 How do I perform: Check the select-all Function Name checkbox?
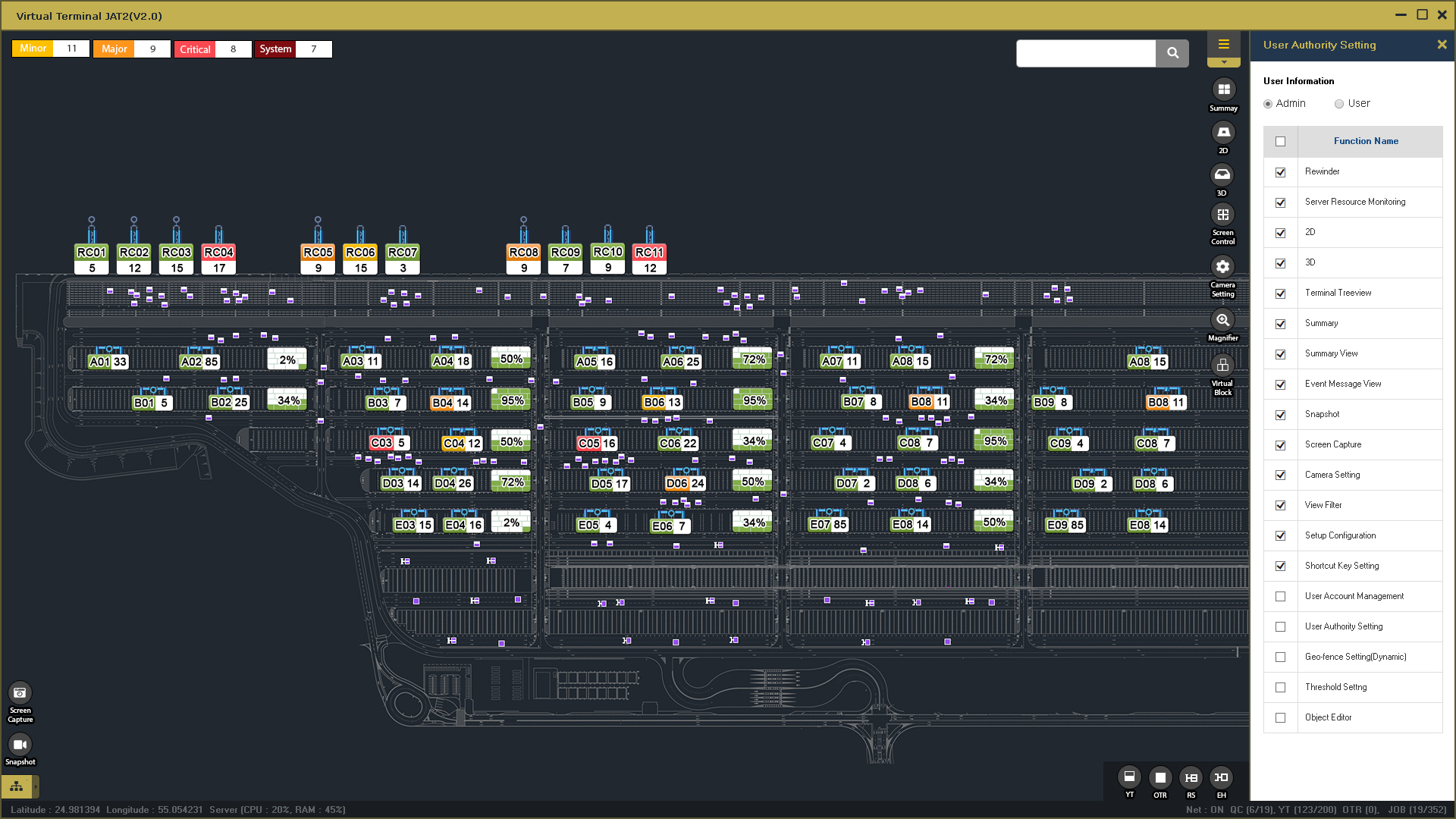point(1281,142)
